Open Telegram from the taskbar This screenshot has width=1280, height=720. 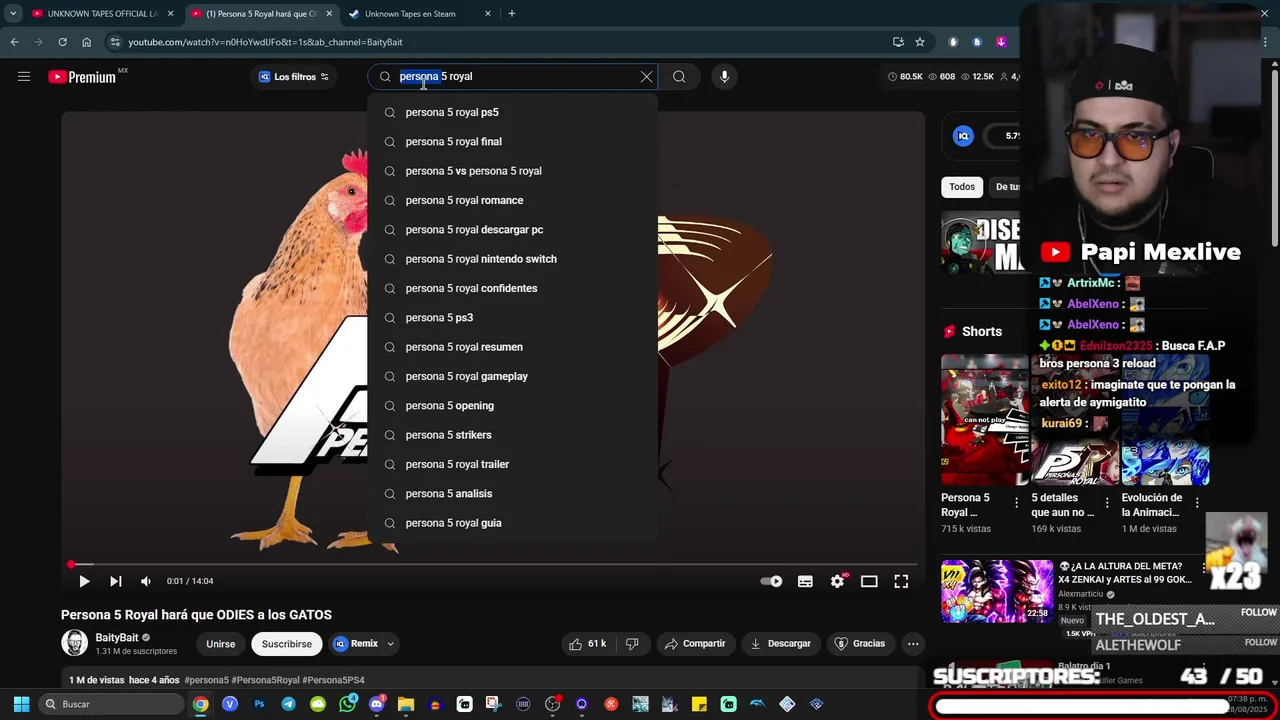click(288, 704)
